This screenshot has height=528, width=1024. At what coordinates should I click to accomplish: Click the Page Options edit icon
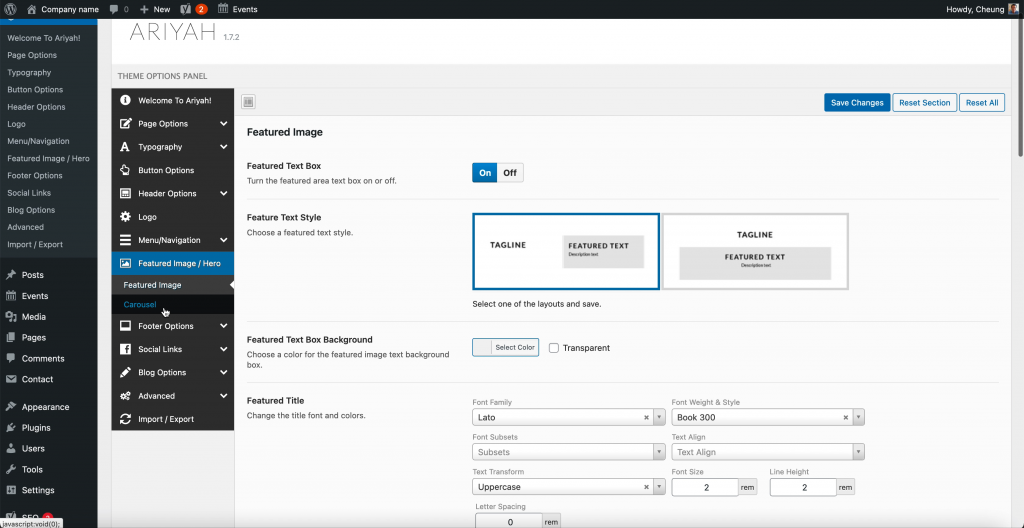pyautogui.click(x=125, y=124)
